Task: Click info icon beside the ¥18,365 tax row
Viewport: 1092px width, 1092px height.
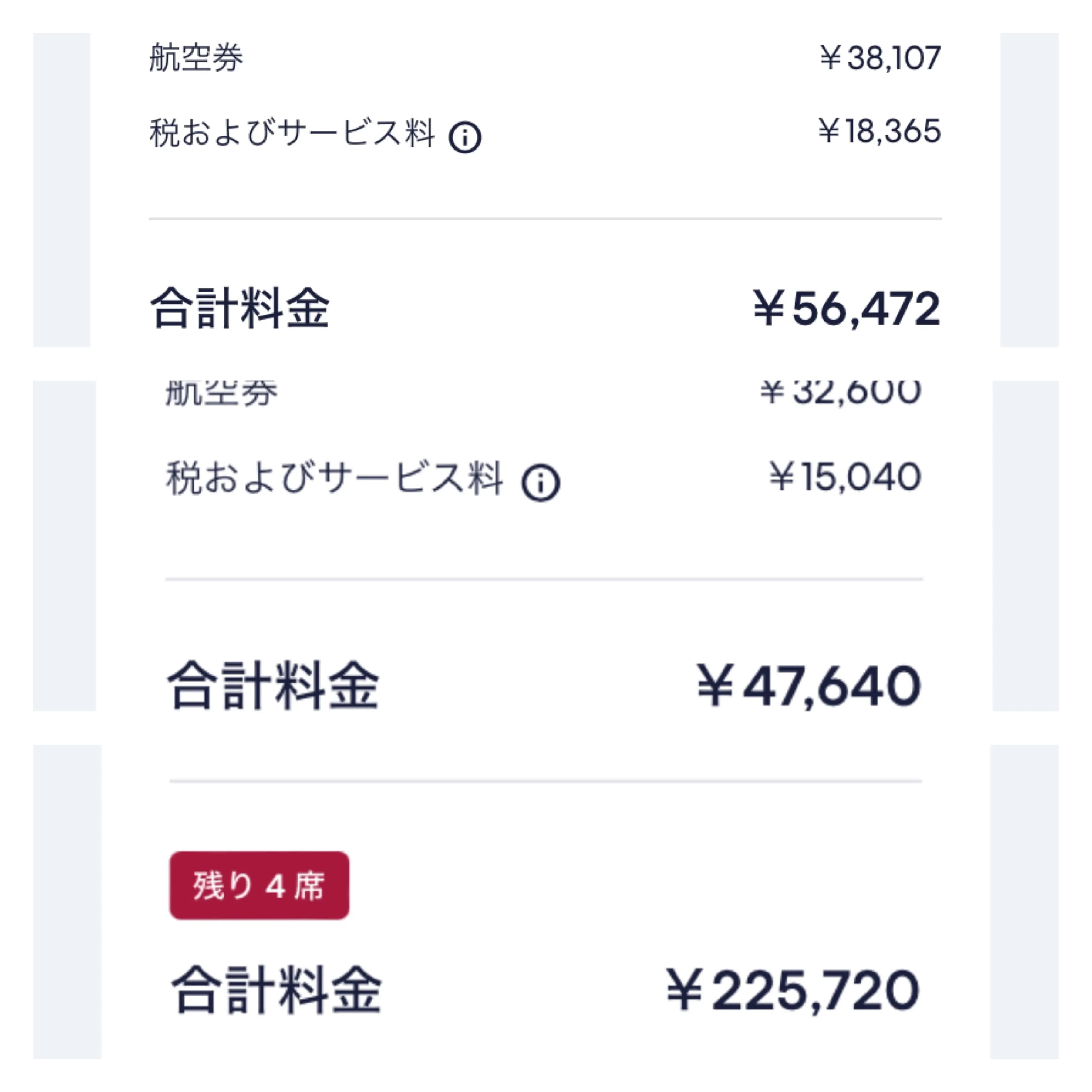Action: pyautogui.click(x=465, y=137)
